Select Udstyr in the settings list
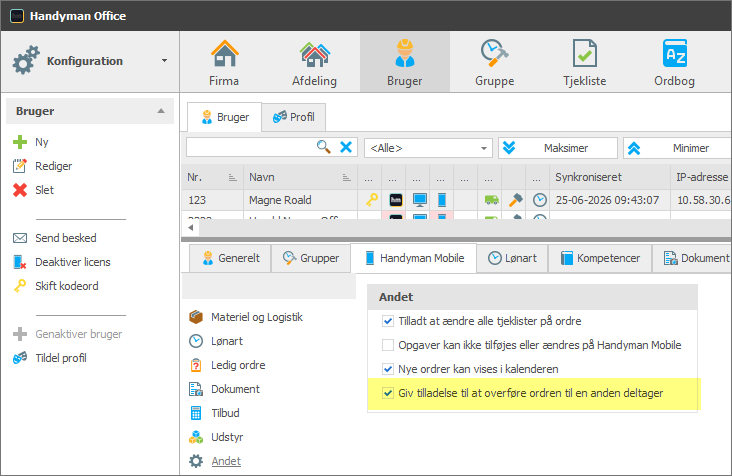 (x=216, y=437)
